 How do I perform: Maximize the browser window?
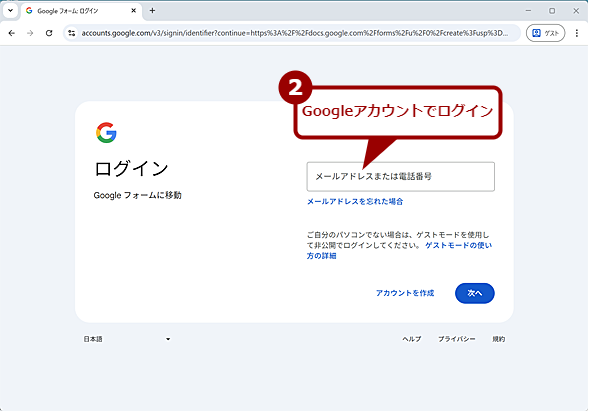coord(552,11)
